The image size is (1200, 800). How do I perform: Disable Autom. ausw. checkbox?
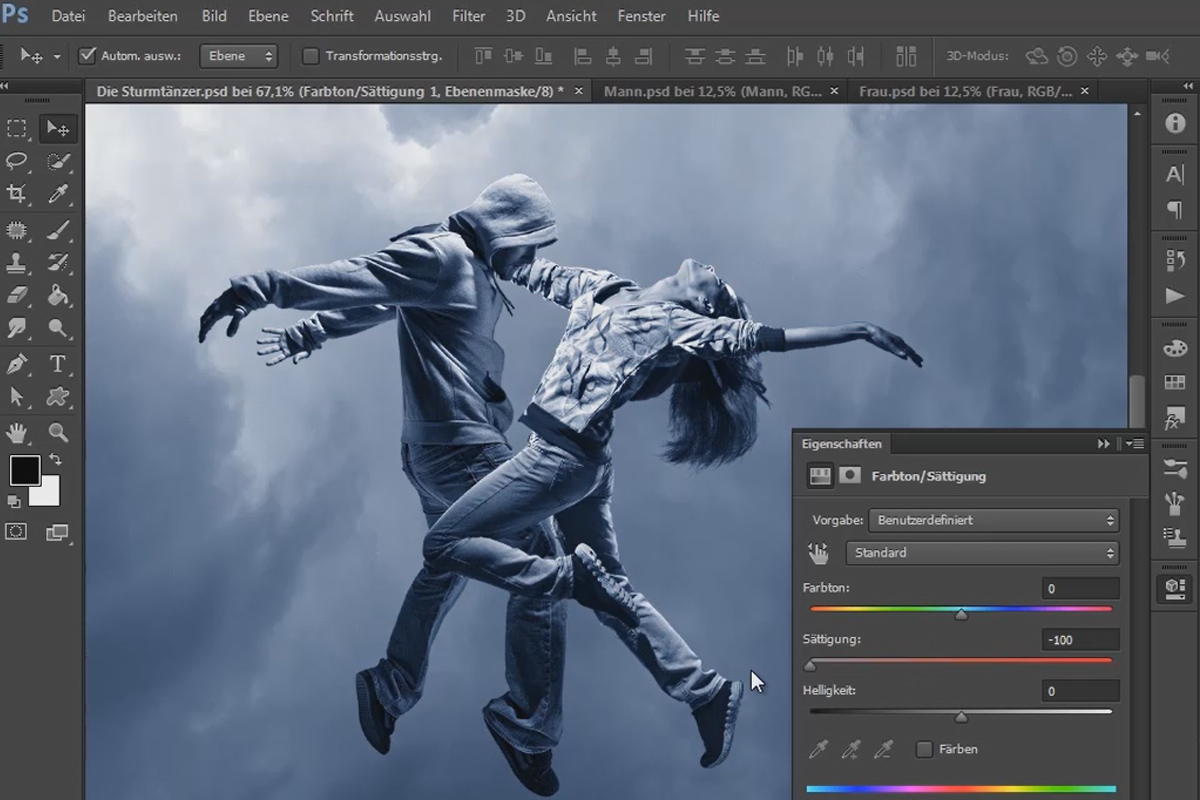coord(87,56)
